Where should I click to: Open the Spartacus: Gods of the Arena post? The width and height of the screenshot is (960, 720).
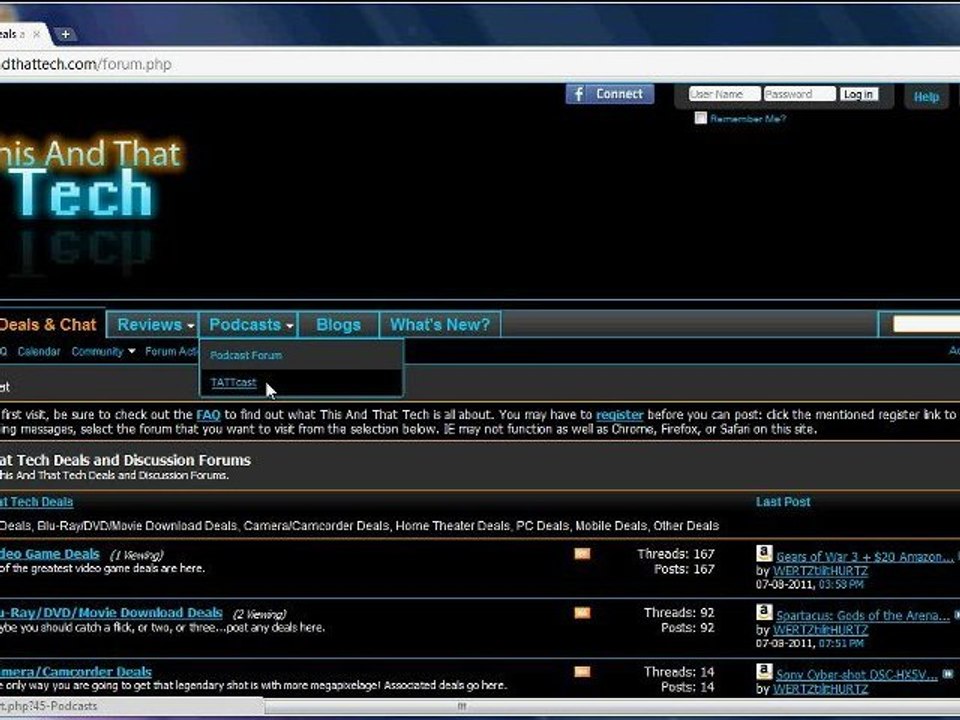pyautogui.click(x=863, y=615)
